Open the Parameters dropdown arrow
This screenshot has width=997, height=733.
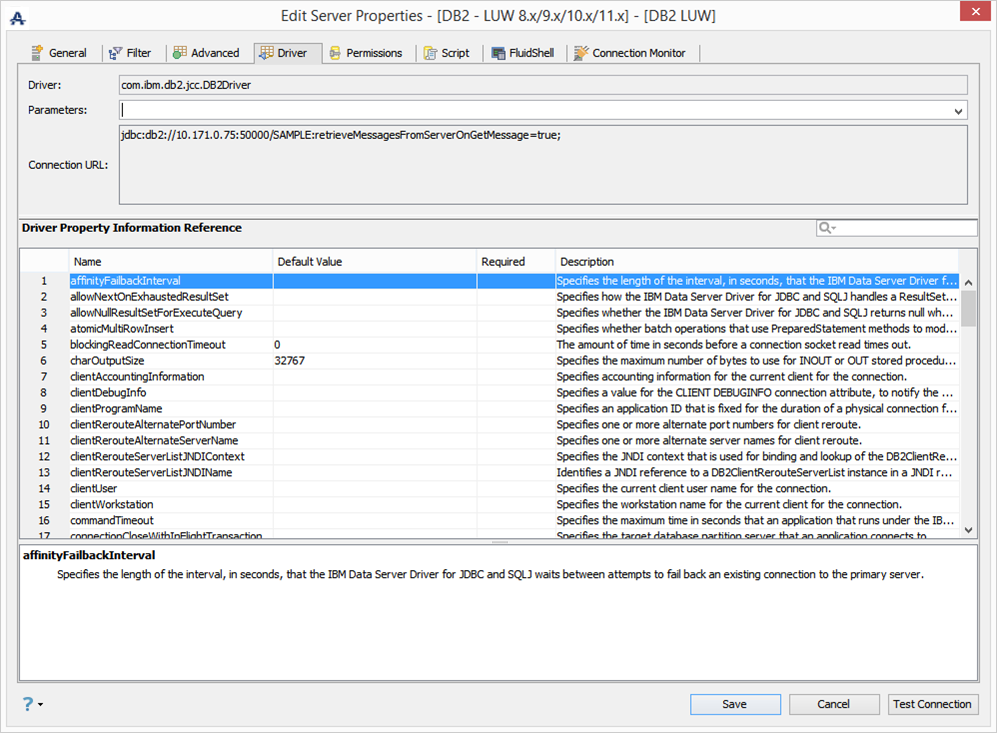coord(959,111)
